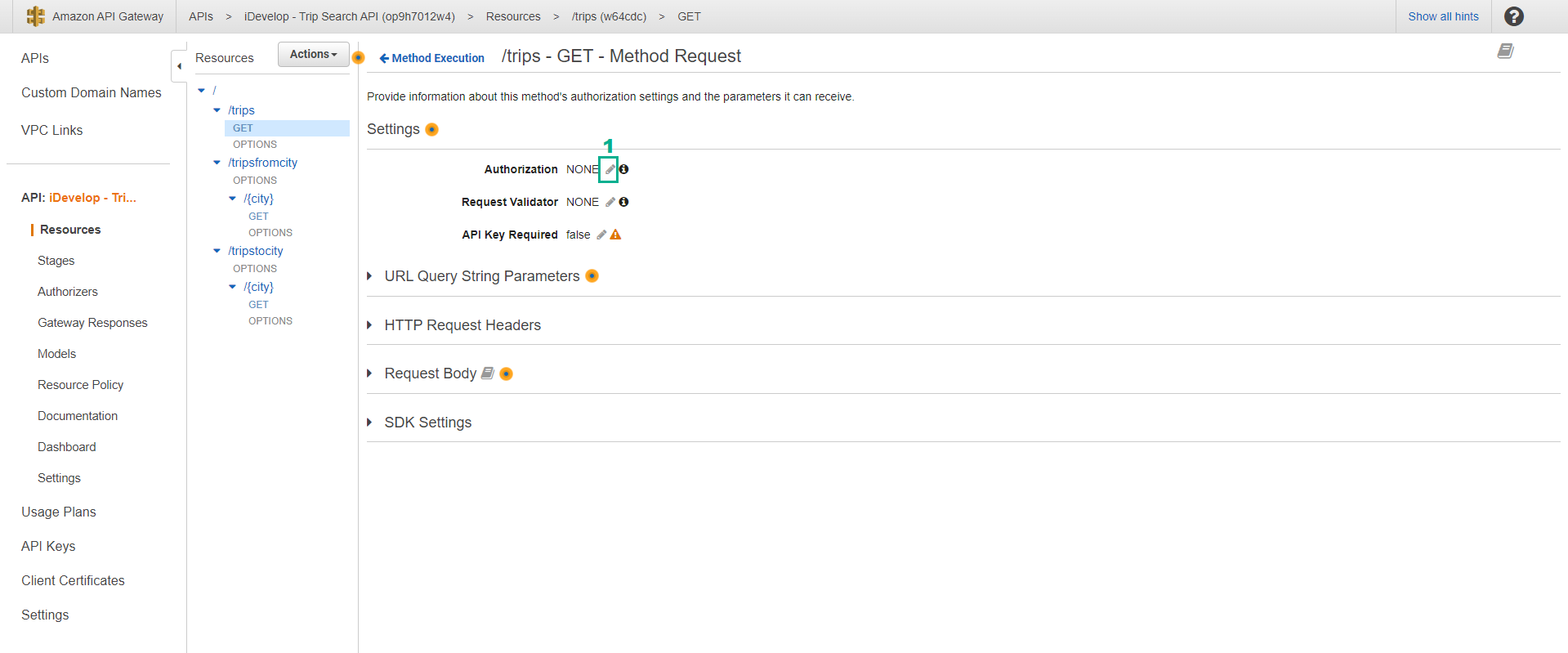Open Stages in API navigation
The height and width of the screenshot is (653, 1568).
[56, 261]
